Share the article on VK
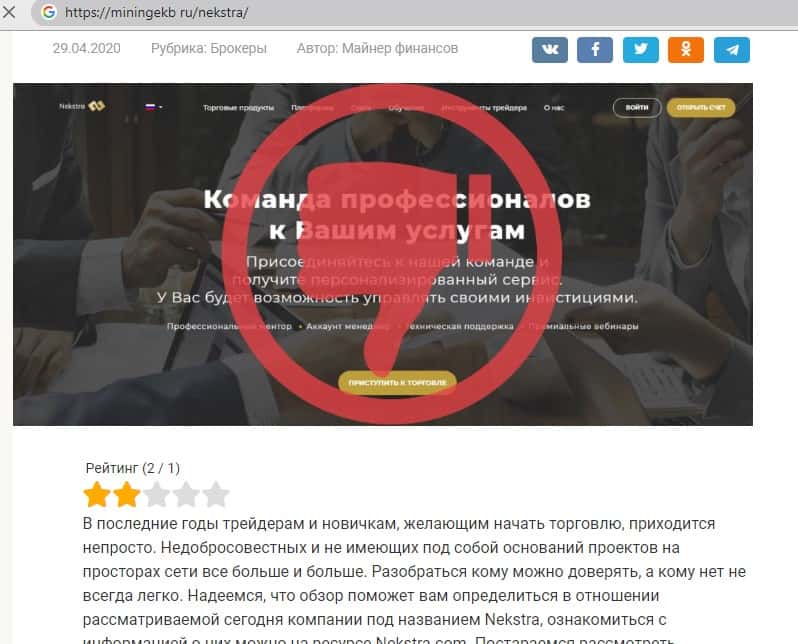The height and width of the screenshot is (644, 798). pyautogui.click(x=550, y=50)
